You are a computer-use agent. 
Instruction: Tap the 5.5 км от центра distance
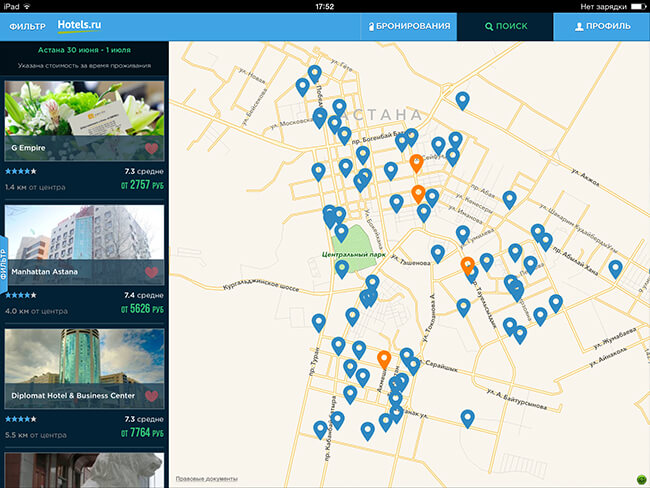tap(36, 435)
